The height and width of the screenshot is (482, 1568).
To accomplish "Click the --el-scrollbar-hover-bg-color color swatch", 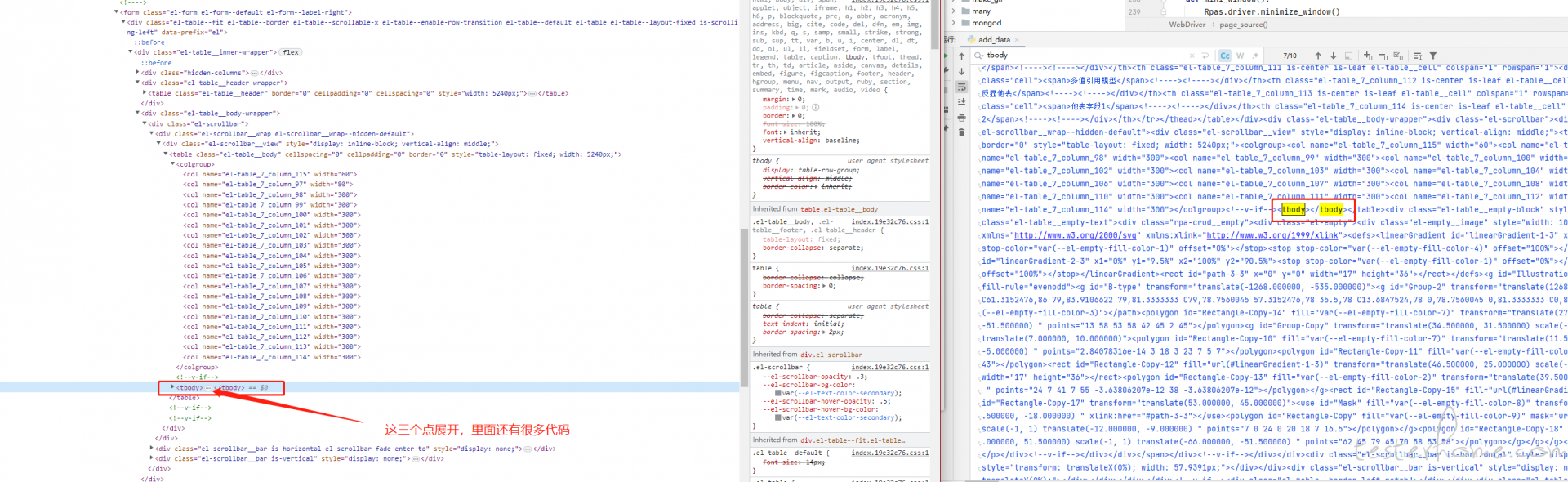I will [778, 417].
